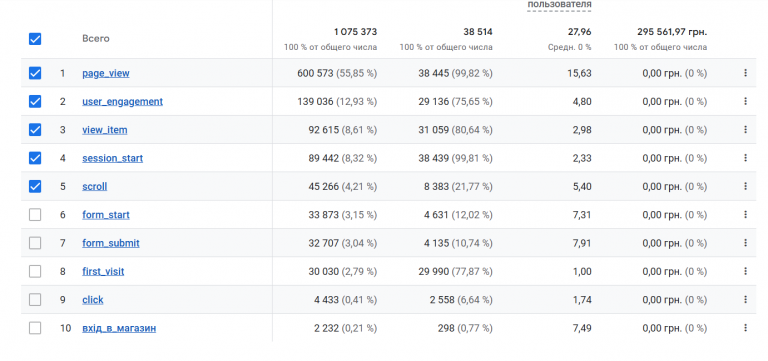Open the three-dot menu for user_engagement row
This screenshot has height=361, width=768.
745,101
